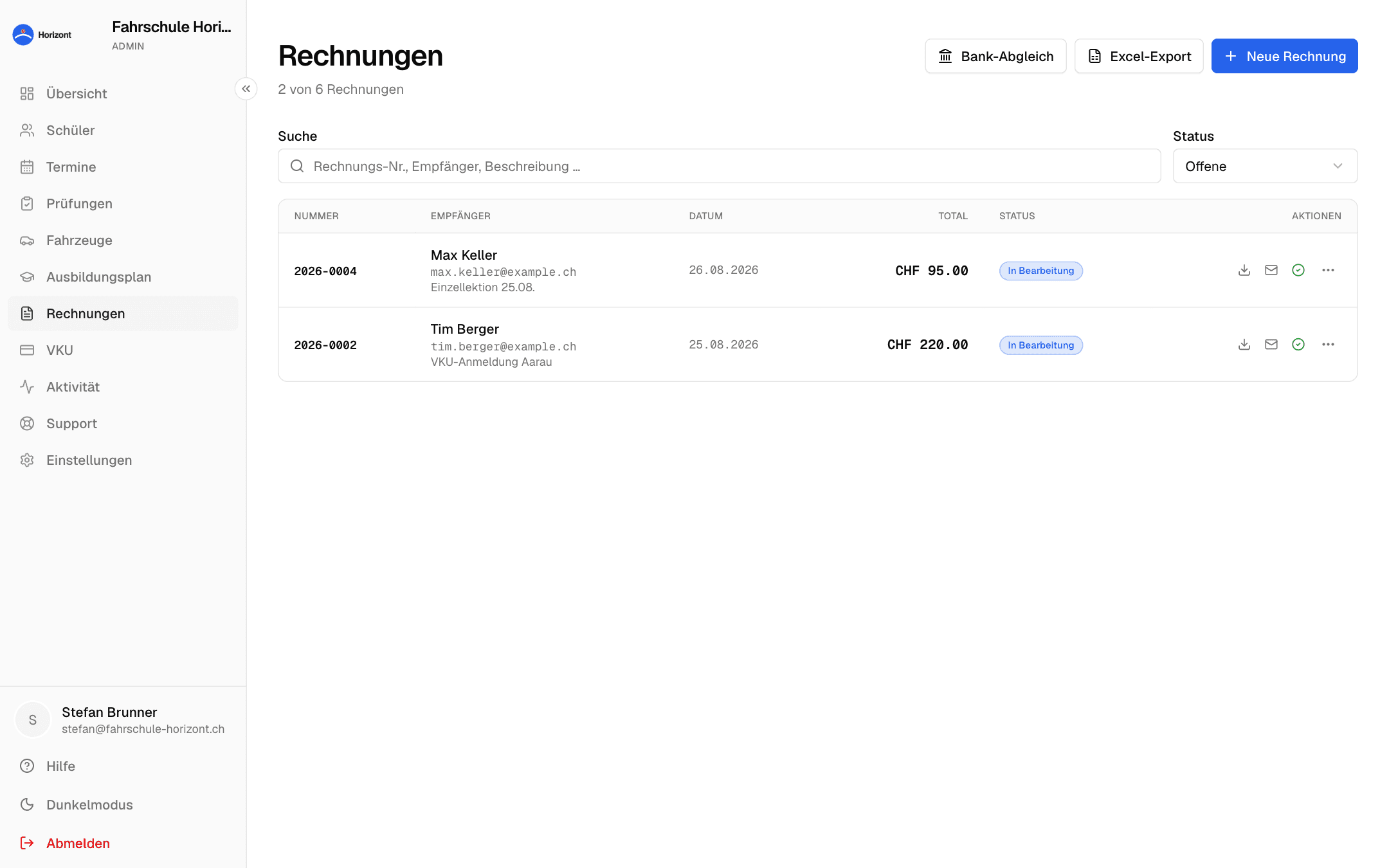1389x868 pixels.
Task: Click In Bearbeitung badge for Tim Berger
Action: point(1041,345)
